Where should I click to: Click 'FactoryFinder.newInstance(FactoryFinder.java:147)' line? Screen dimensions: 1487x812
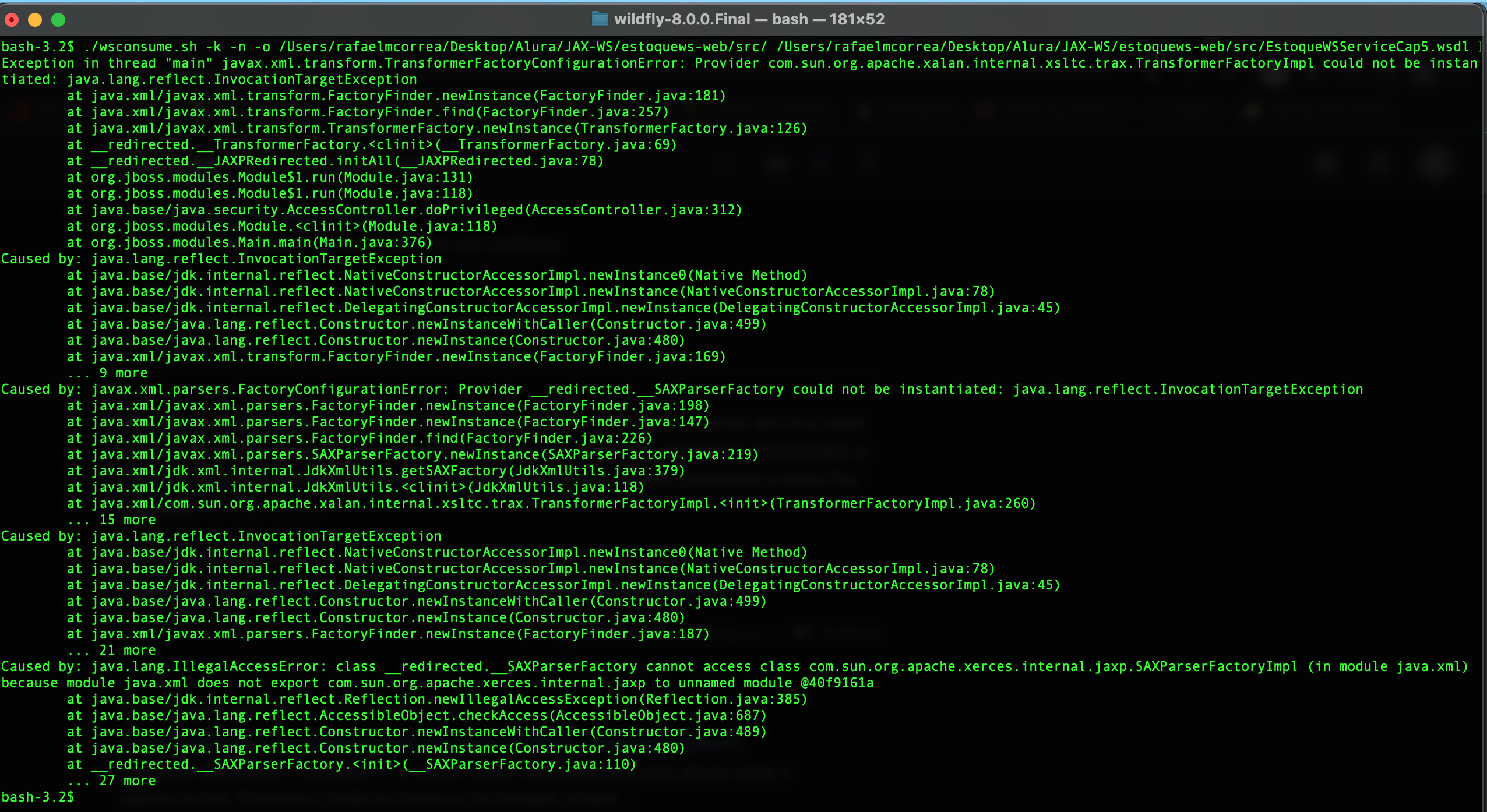tap(388, 422)
